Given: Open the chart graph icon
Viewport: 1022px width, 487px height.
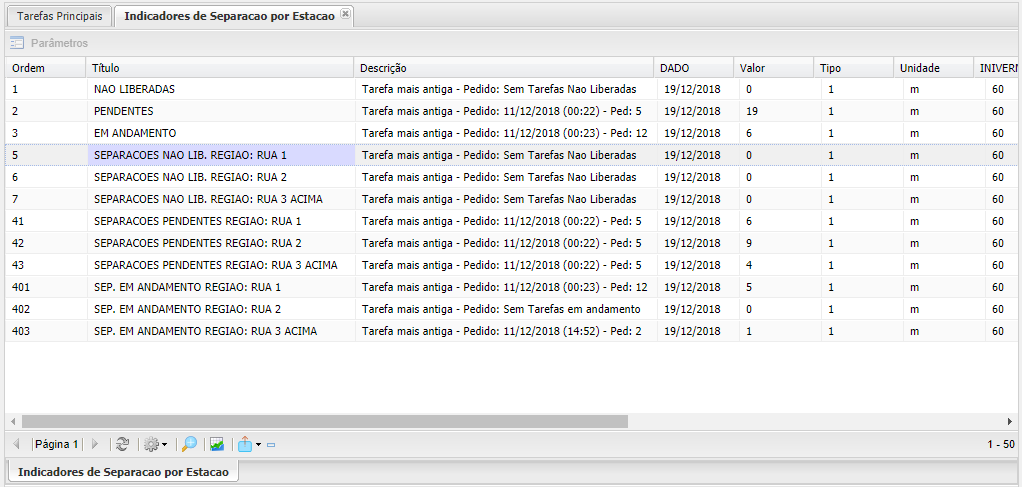Looking at the screenshot, I should 216,444.
